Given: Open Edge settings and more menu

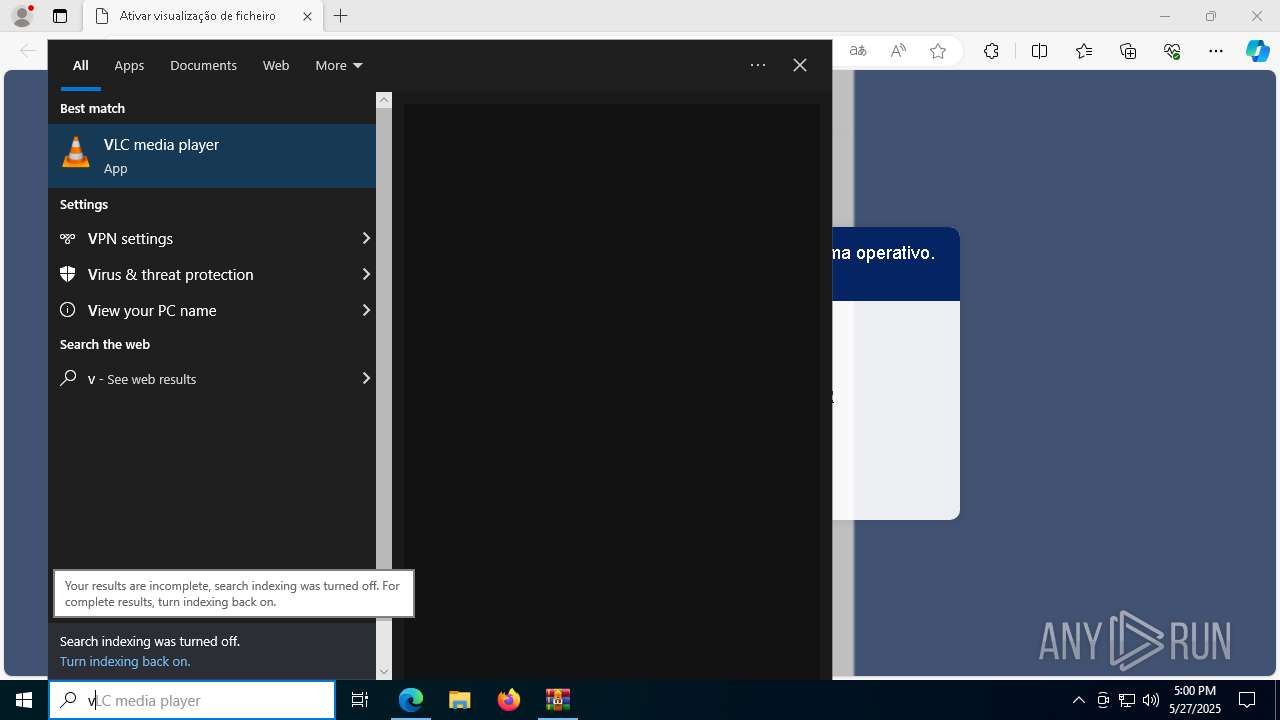Looking at the screenshot, I should 1216,51.
